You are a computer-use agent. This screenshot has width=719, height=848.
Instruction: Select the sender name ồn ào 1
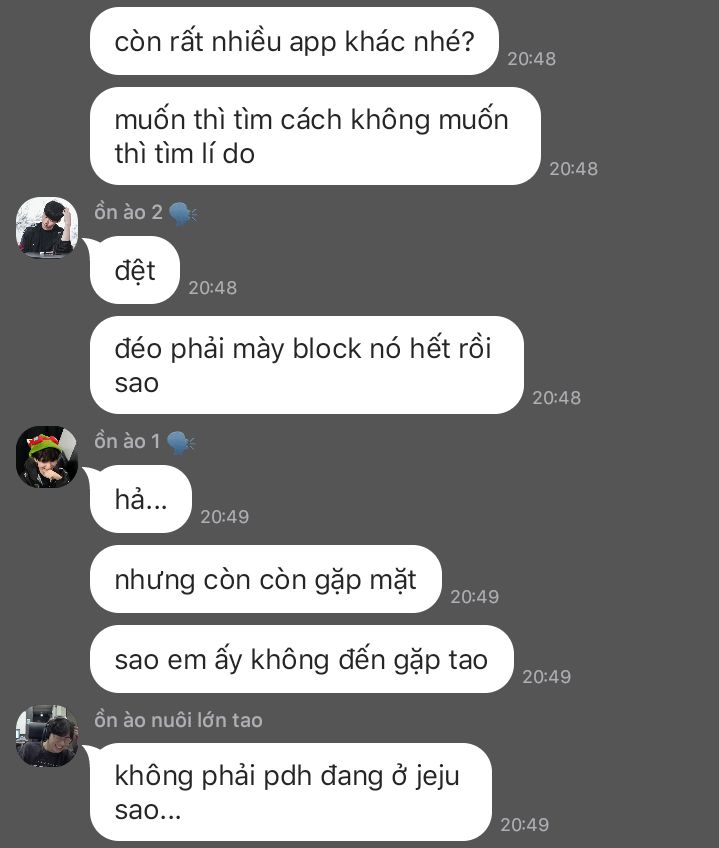127,441
